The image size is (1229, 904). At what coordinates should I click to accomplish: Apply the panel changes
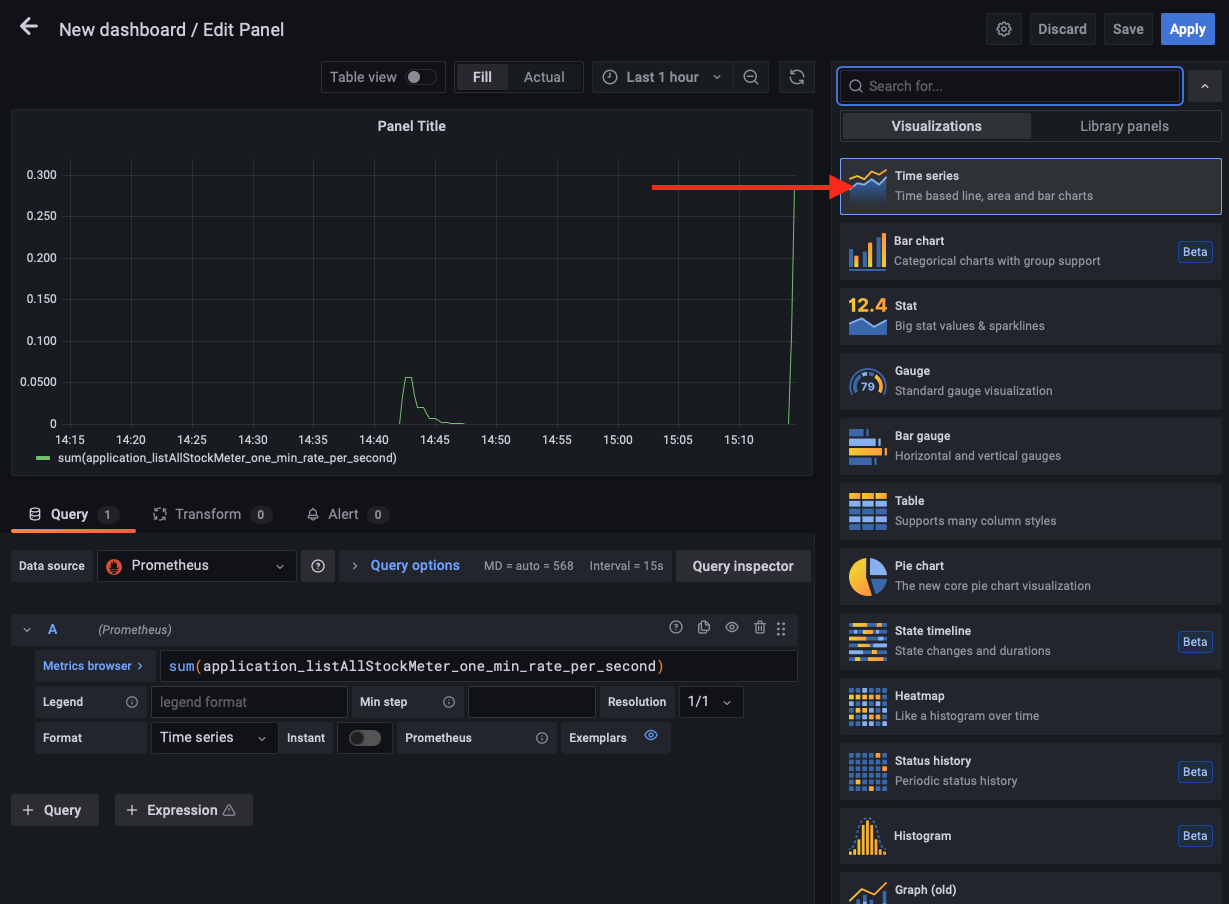click(1187, 29)
